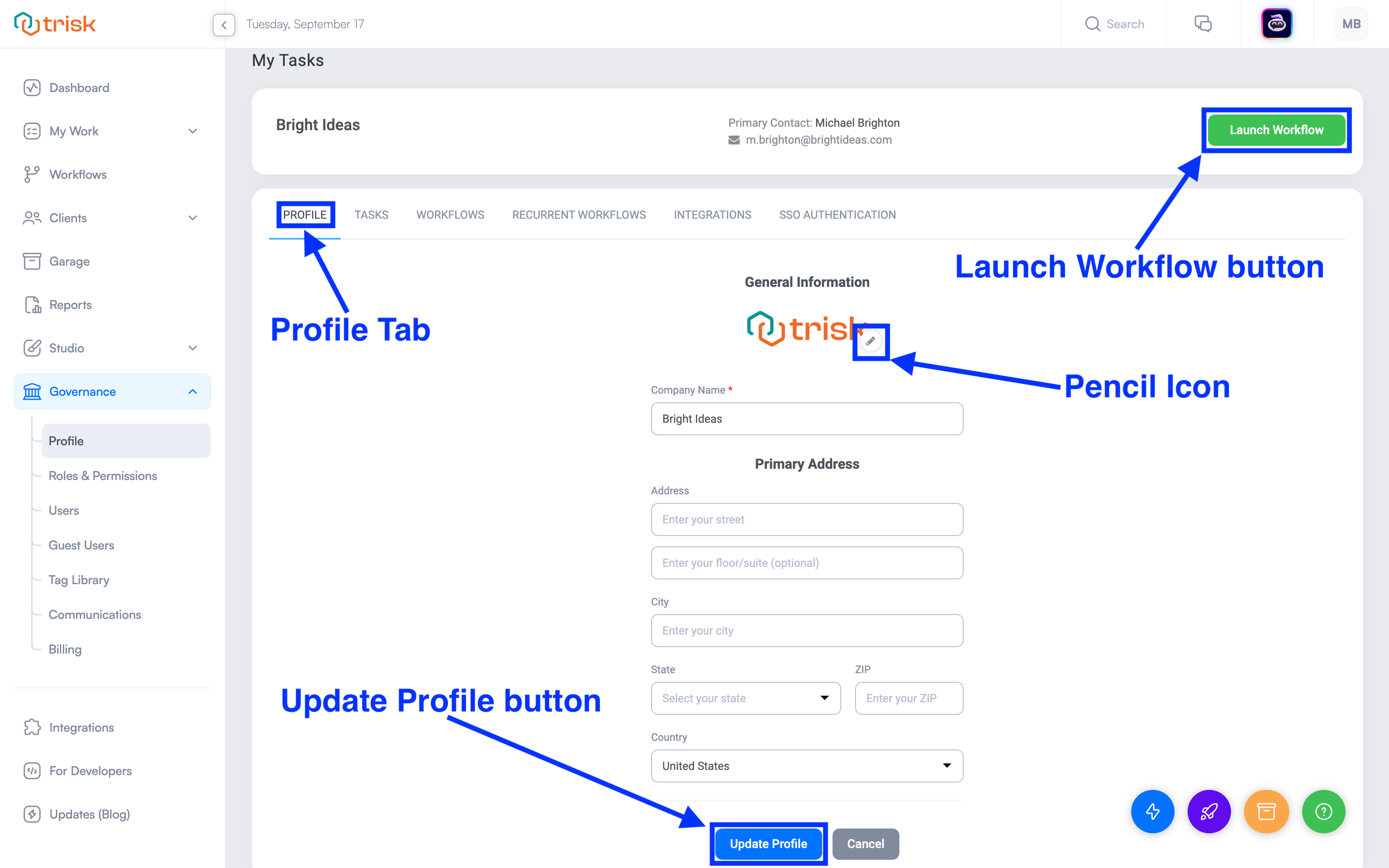Enter street address in Address field
This screenshot has height=868, width=1389.
tap(807, 518)
